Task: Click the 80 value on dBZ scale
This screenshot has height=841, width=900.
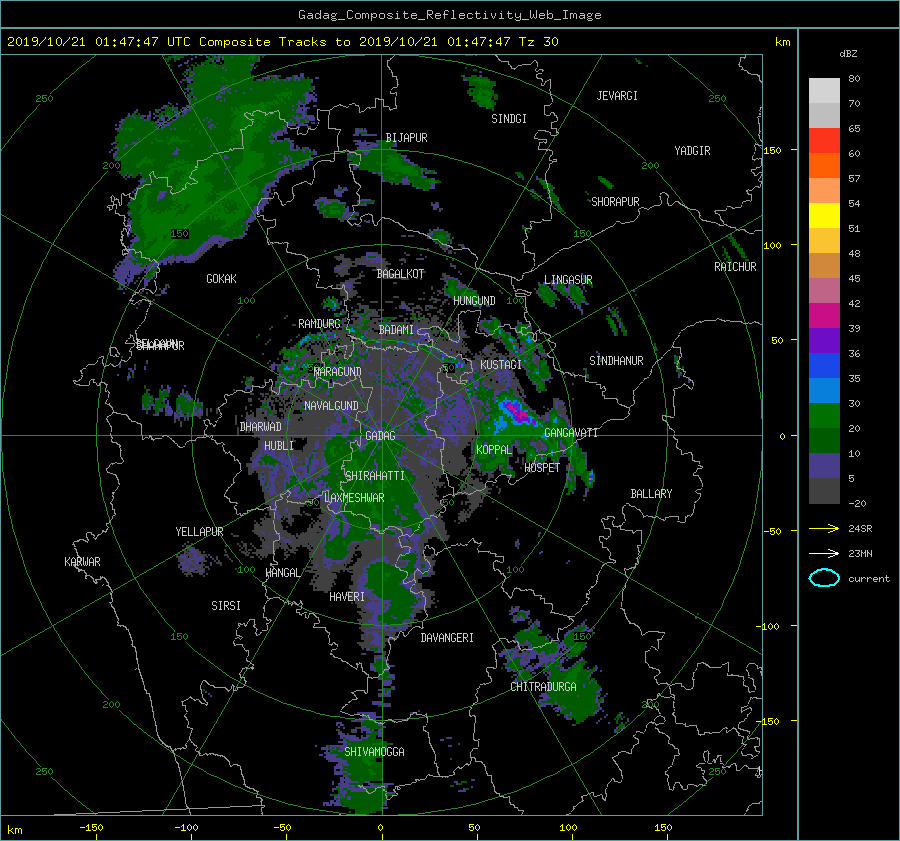Action: pyautogui.click(x=854, y=79)
